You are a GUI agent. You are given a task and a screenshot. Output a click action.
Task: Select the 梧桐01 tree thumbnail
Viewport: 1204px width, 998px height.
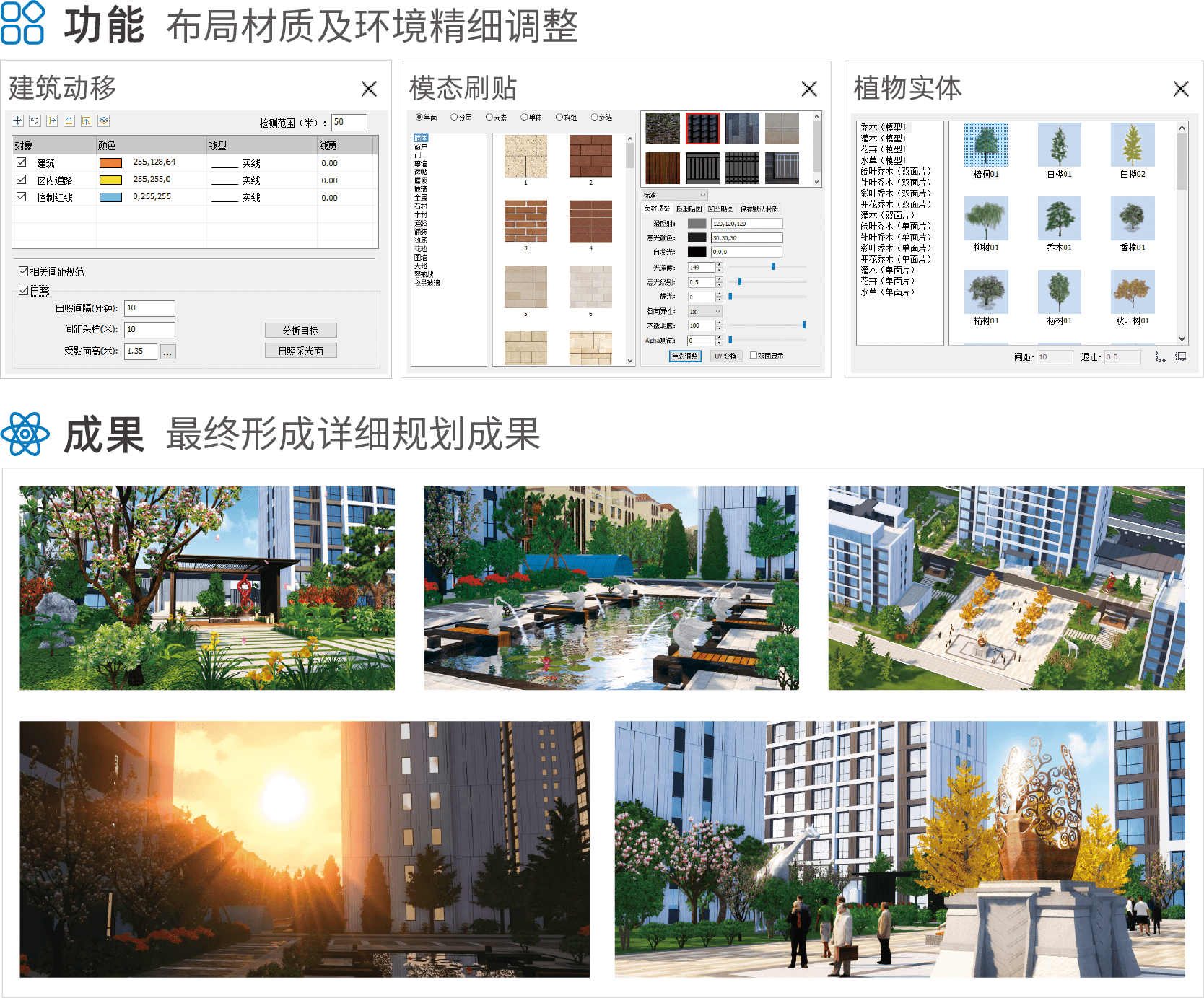click(x=986, y=144)
